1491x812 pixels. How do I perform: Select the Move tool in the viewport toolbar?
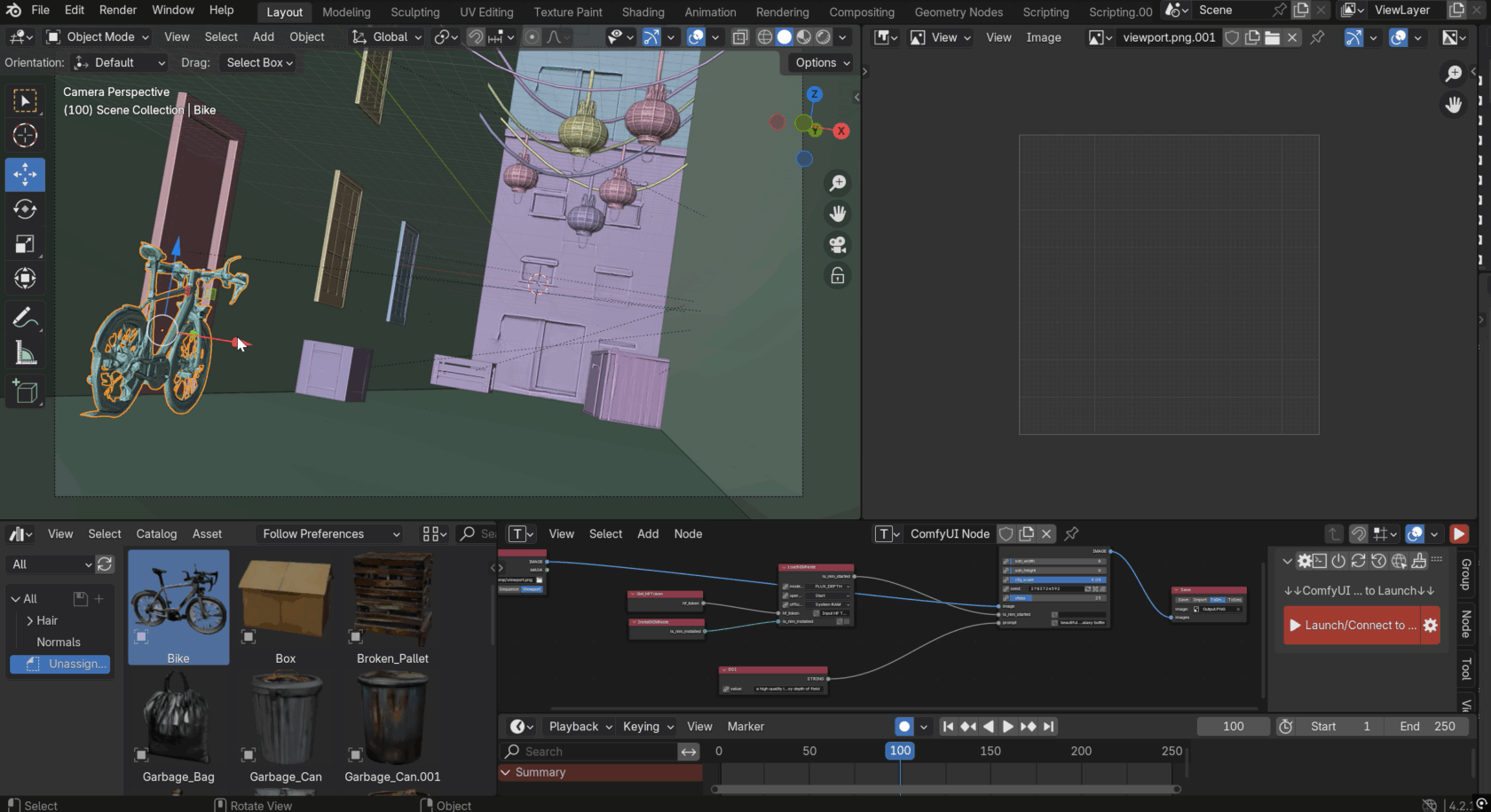tap(25, 175)
